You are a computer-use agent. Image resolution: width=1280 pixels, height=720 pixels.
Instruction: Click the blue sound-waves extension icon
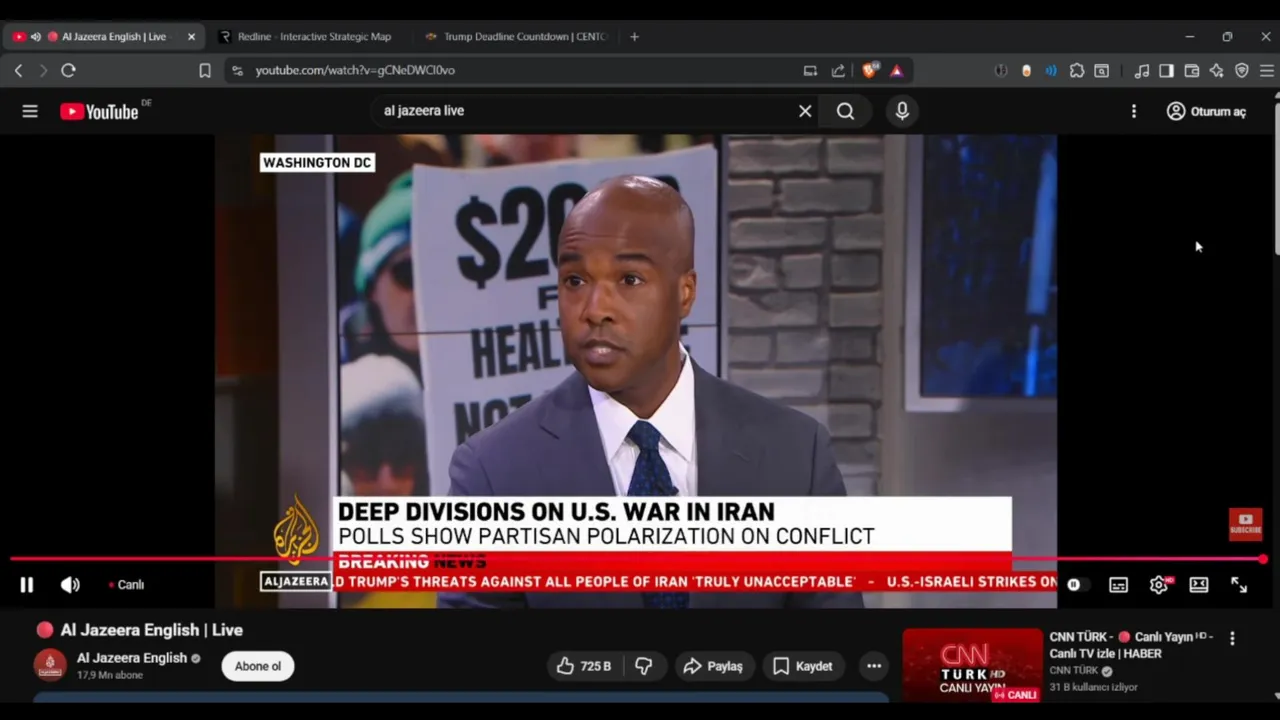pos(1051,70)
